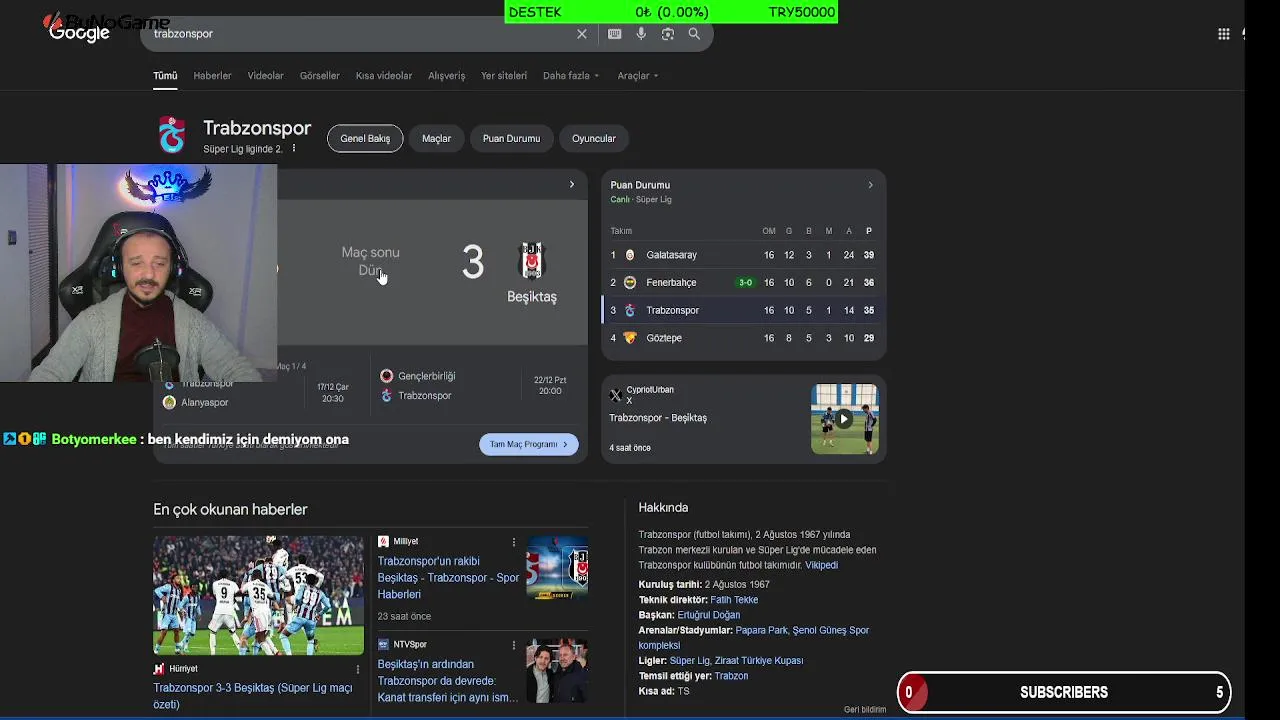The height and width of the screenshot is (720, 1280).
Task: Open Google Lens image search icon
Action: pyautogui.click(x=667, y=34)
